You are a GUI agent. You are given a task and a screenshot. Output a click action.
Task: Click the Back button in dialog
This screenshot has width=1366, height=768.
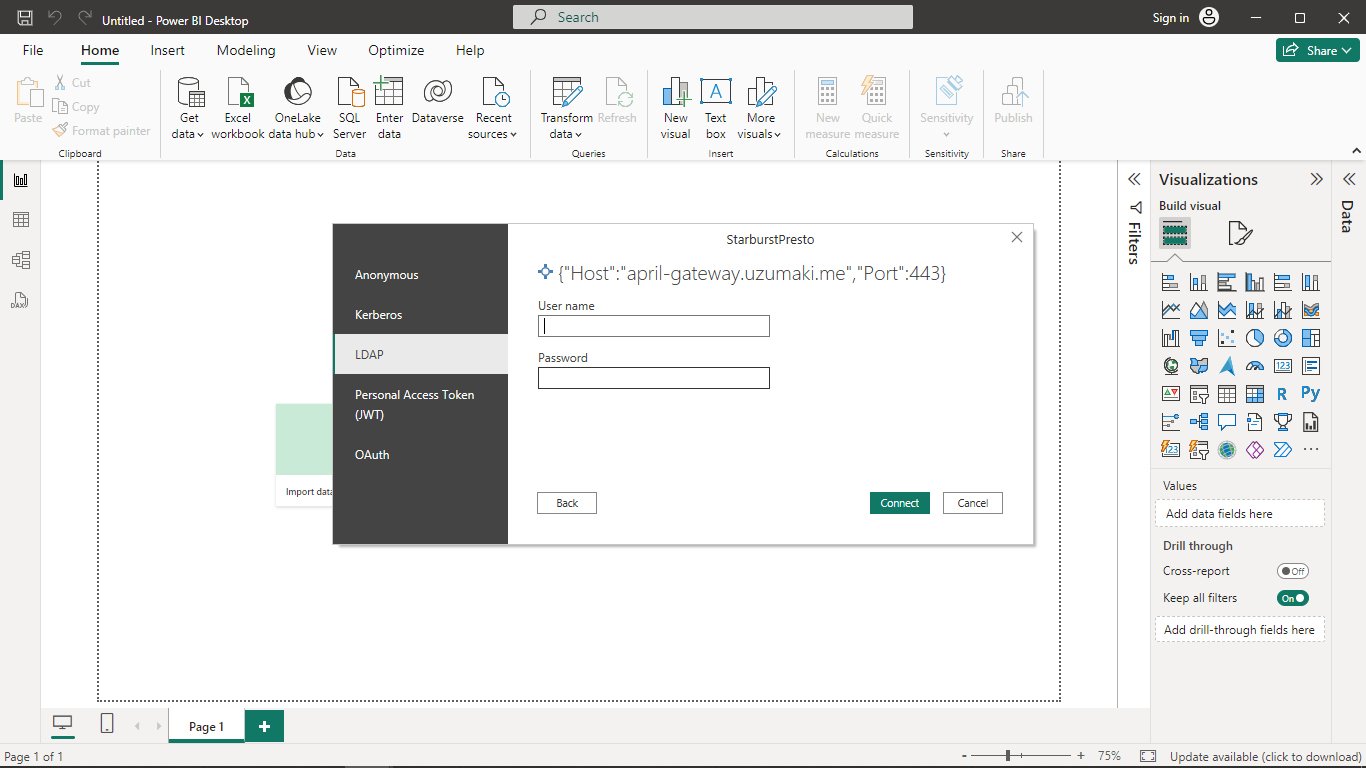(x=567, y=503)
